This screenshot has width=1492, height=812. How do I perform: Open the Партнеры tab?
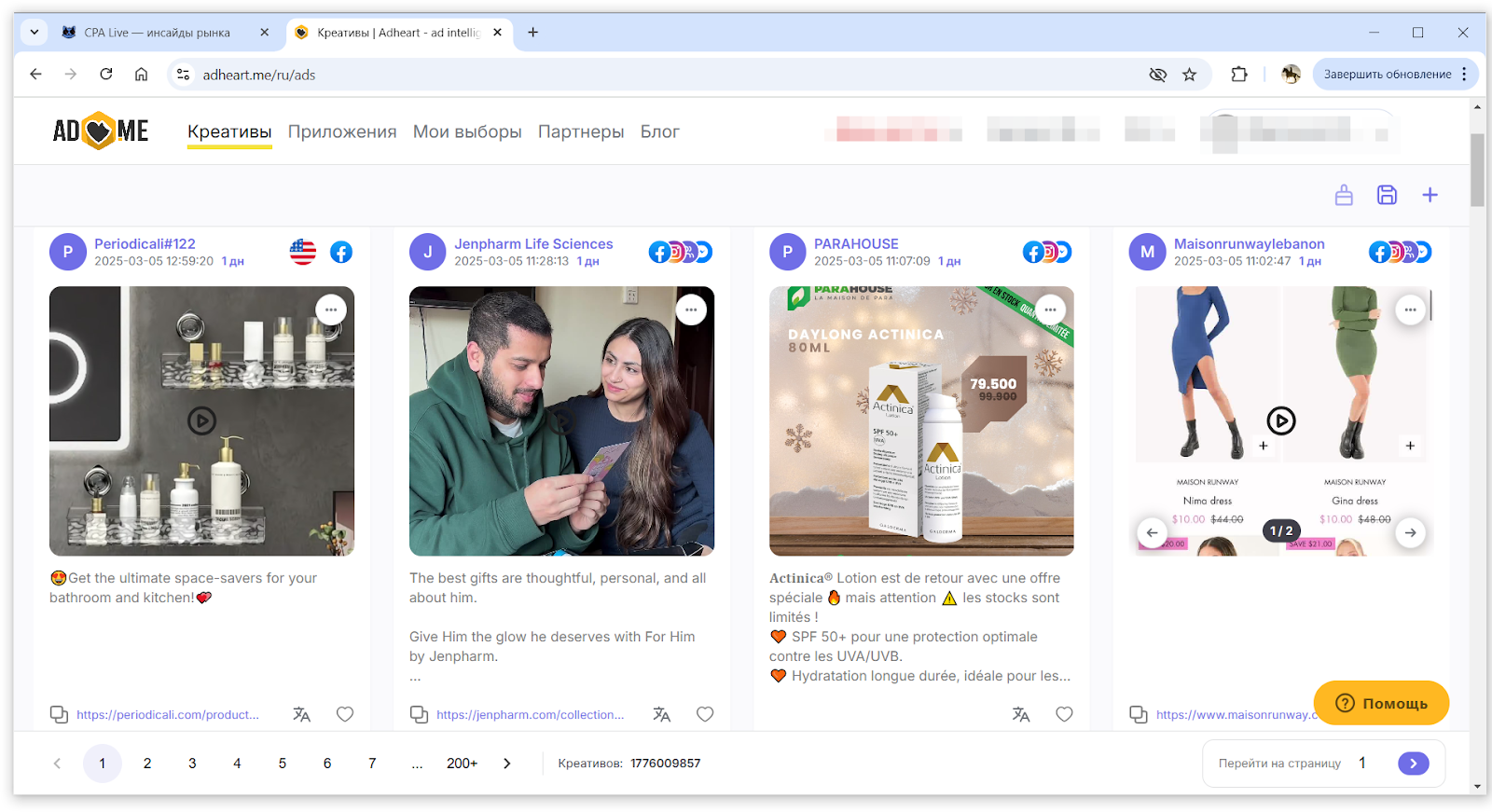tap(581, 131)
